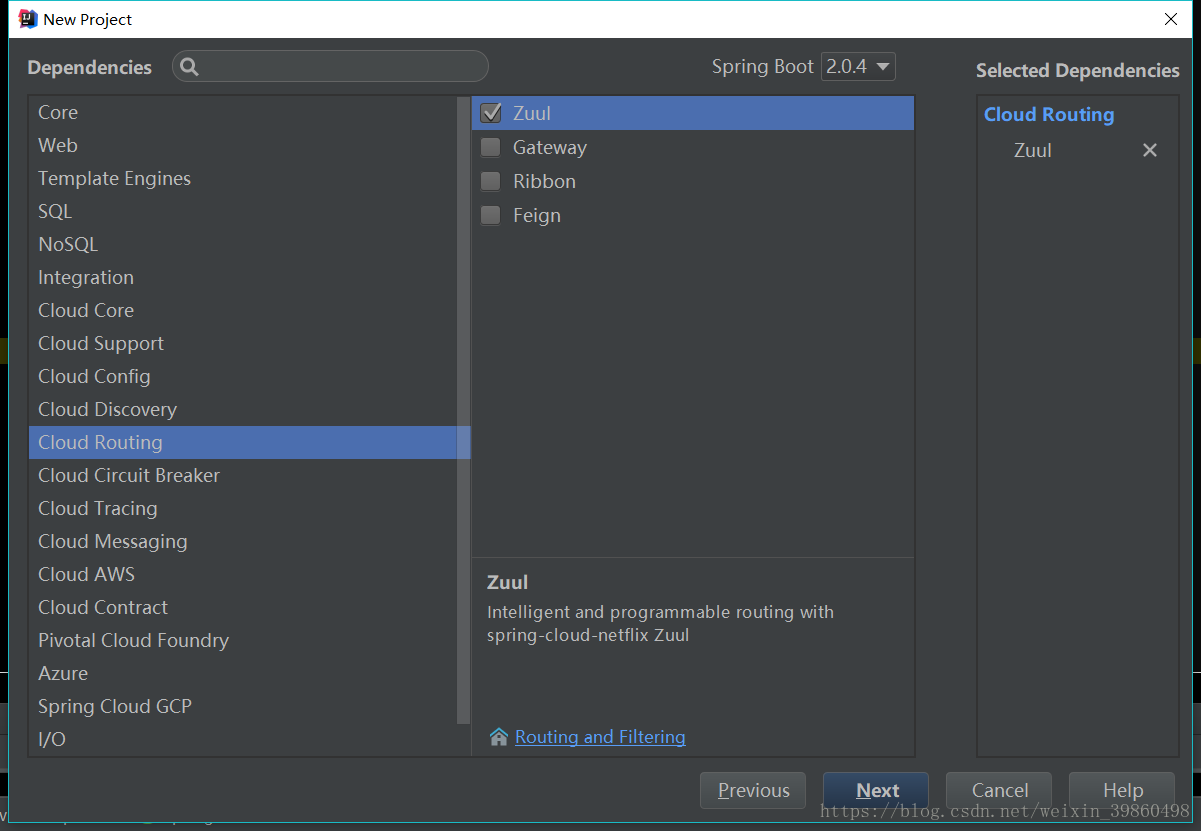Check the Gateway dependency checkbox
This screenshot has width=1201, height=831.
(490, 147)
